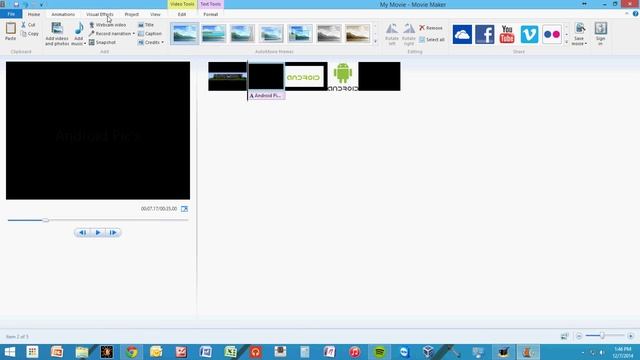Collapse the ribbon with the chevron

[627, 14]
